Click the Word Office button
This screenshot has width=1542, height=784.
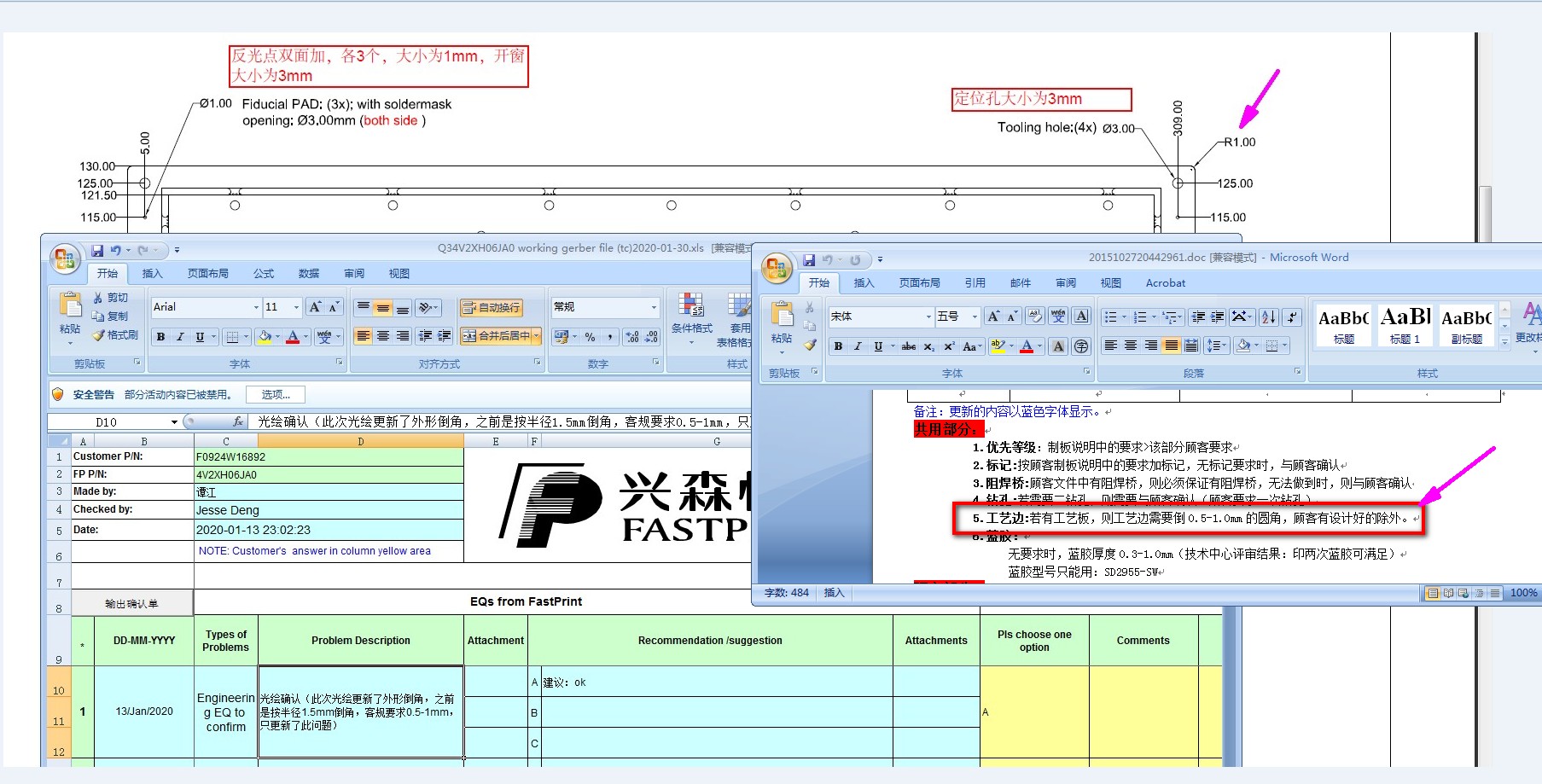777,269
